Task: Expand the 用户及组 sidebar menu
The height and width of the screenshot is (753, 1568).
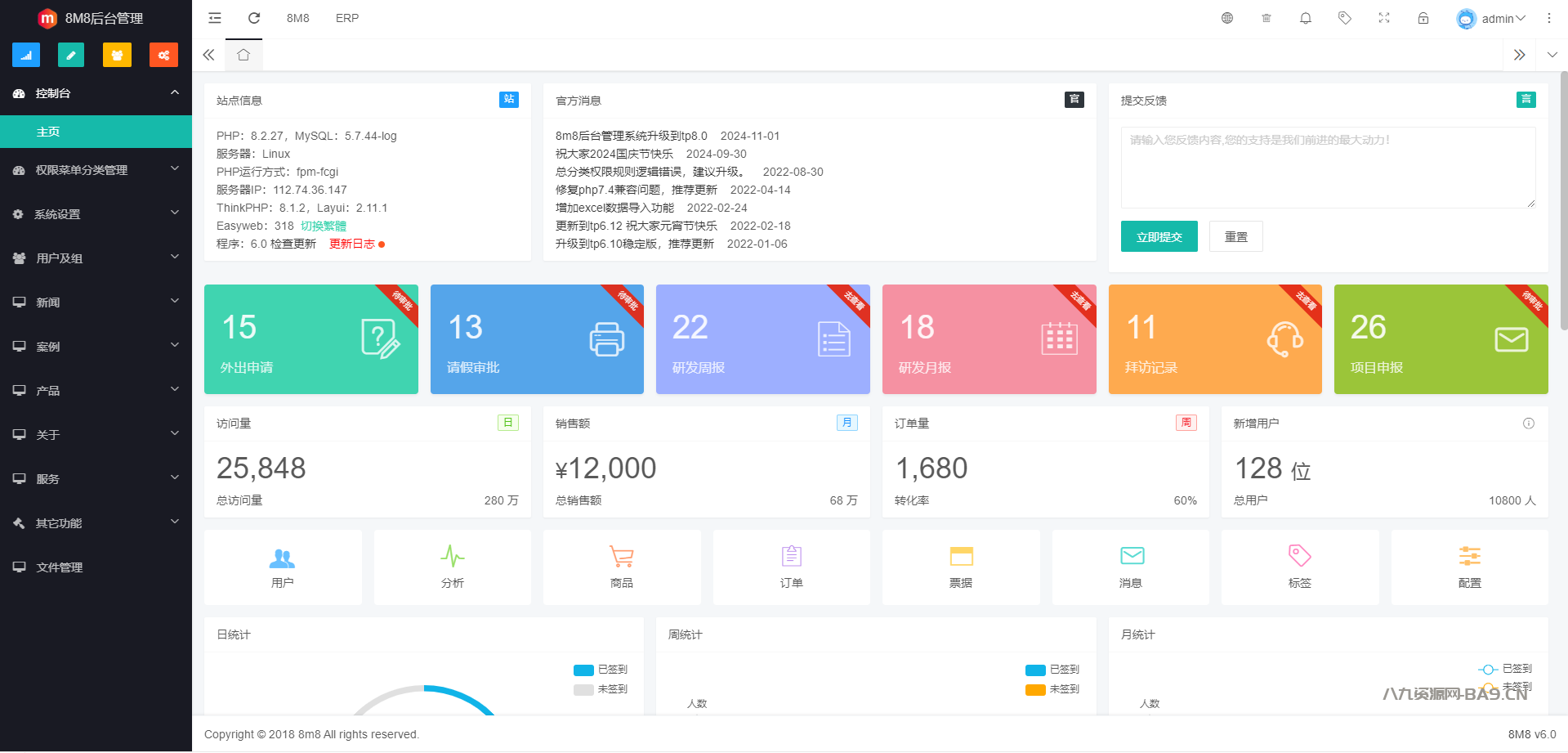Action: click(x=96, y=258)
